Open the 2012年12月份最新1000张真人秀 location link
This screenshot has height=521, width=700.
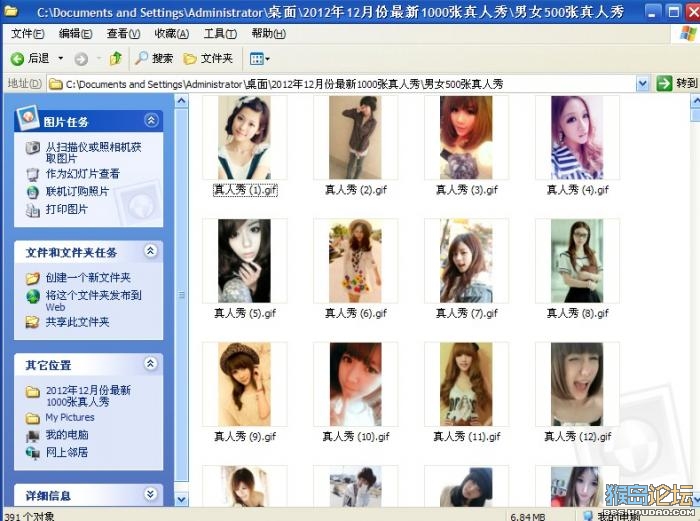pos(88,396)
